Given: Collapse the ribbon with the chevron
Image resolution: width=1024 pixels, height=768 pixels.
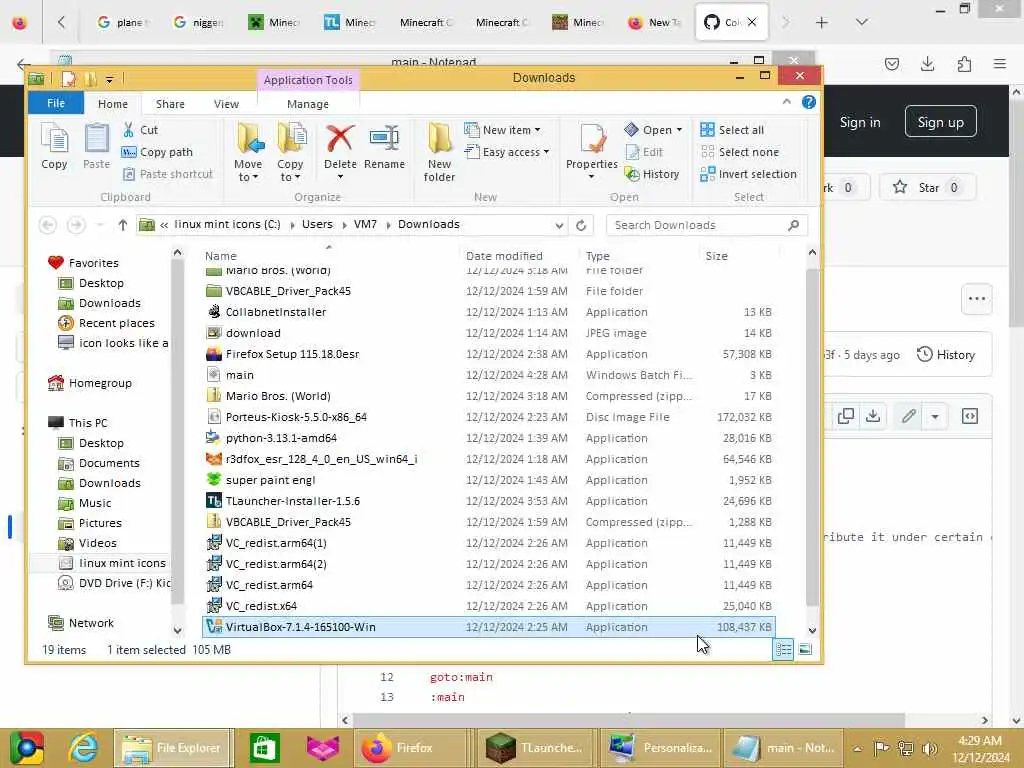Looking at the screenshot, I should tap(786, 103).
